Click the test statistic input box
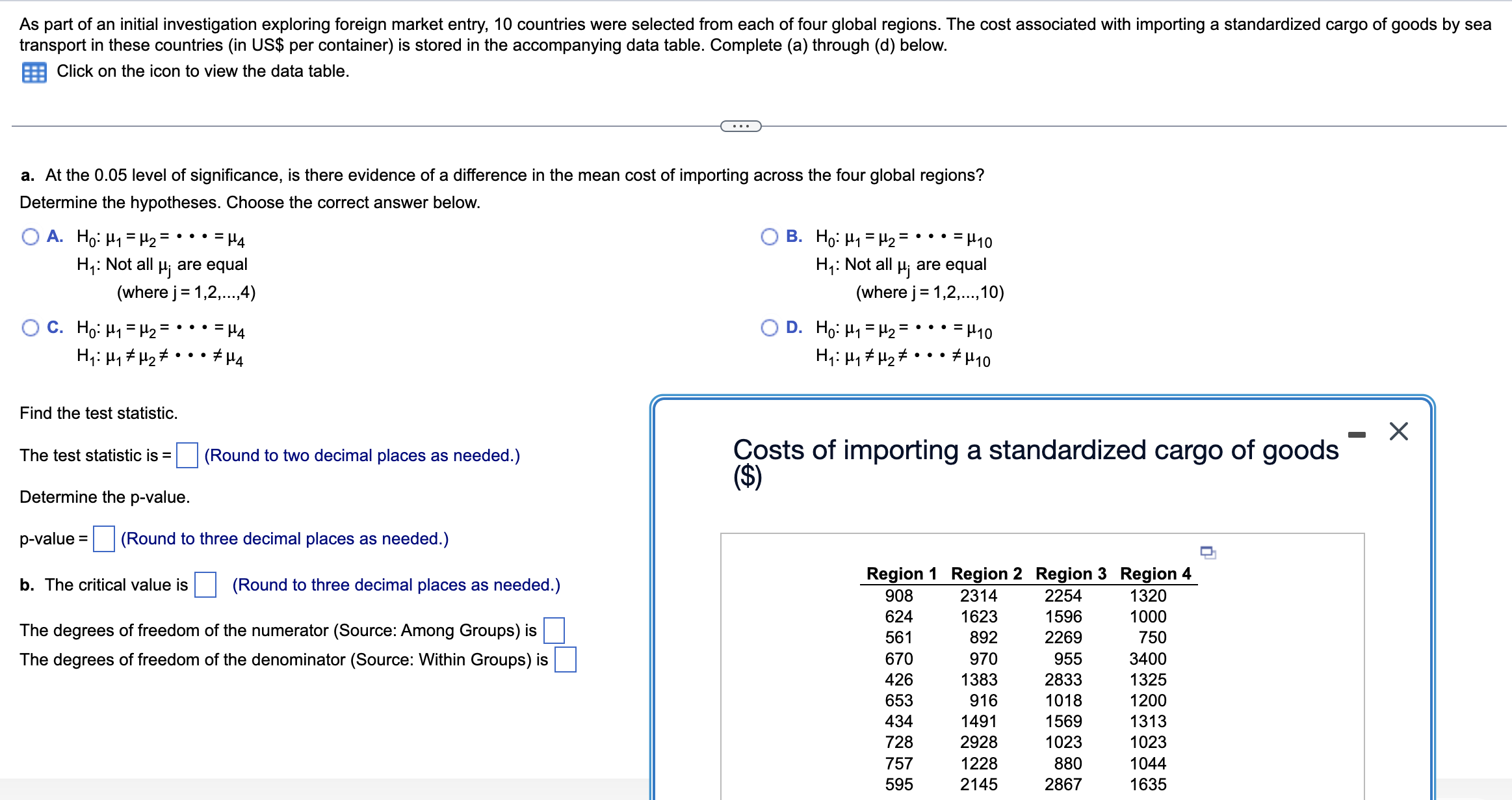Image resolution: width=1512 pixels, height=800 pixels. (x=187, y=456)
